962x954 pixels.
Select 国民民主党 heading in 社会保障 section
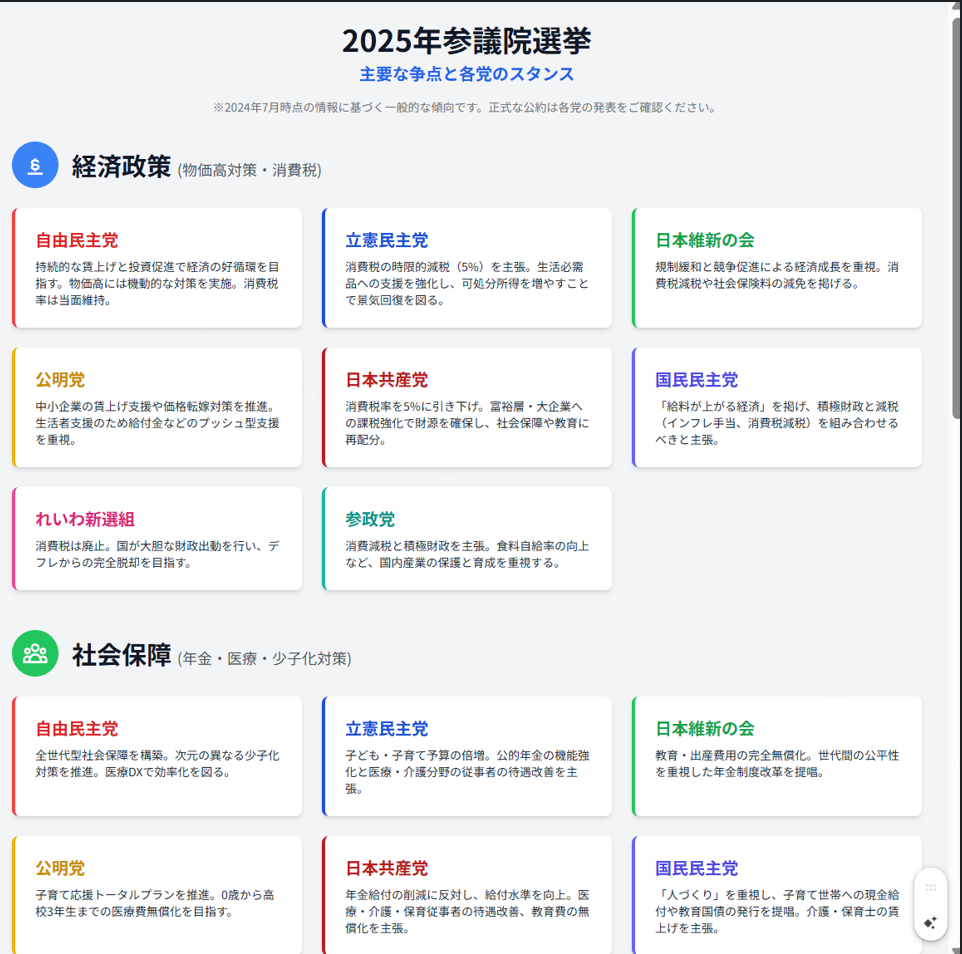(696, 868)
